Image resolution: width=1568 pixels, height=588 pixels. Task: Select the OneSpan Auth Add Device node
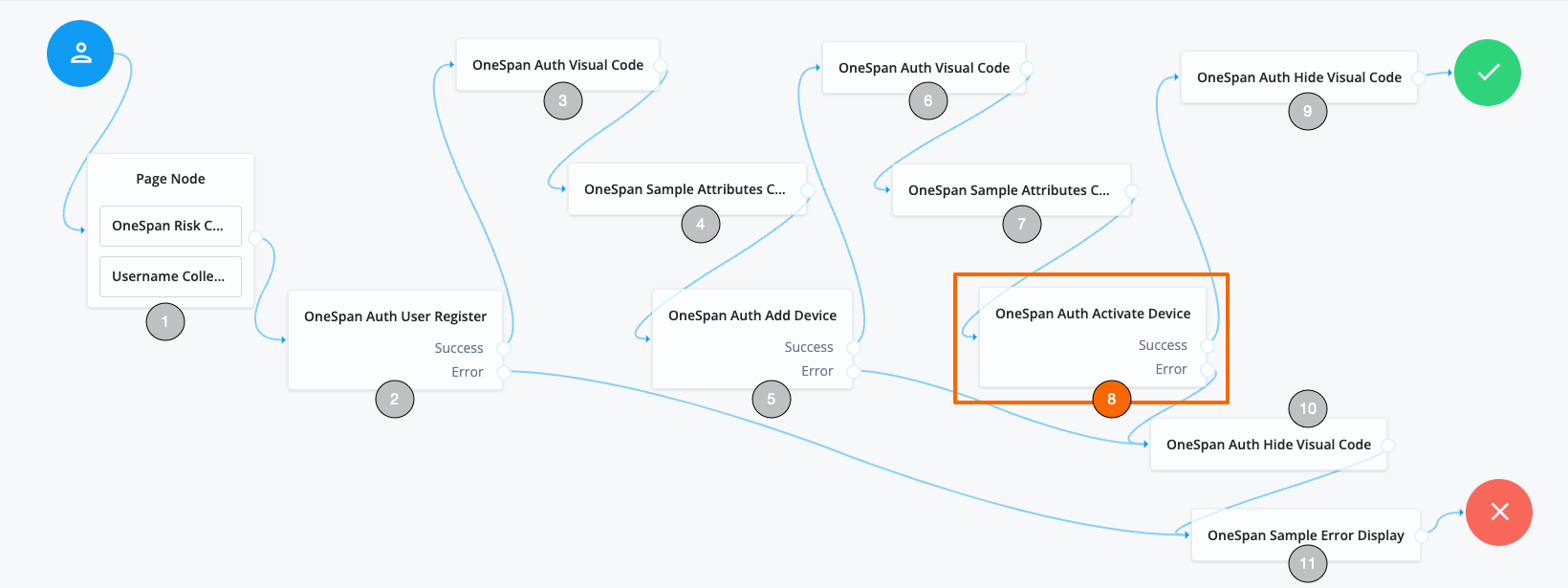coord(751,316)
